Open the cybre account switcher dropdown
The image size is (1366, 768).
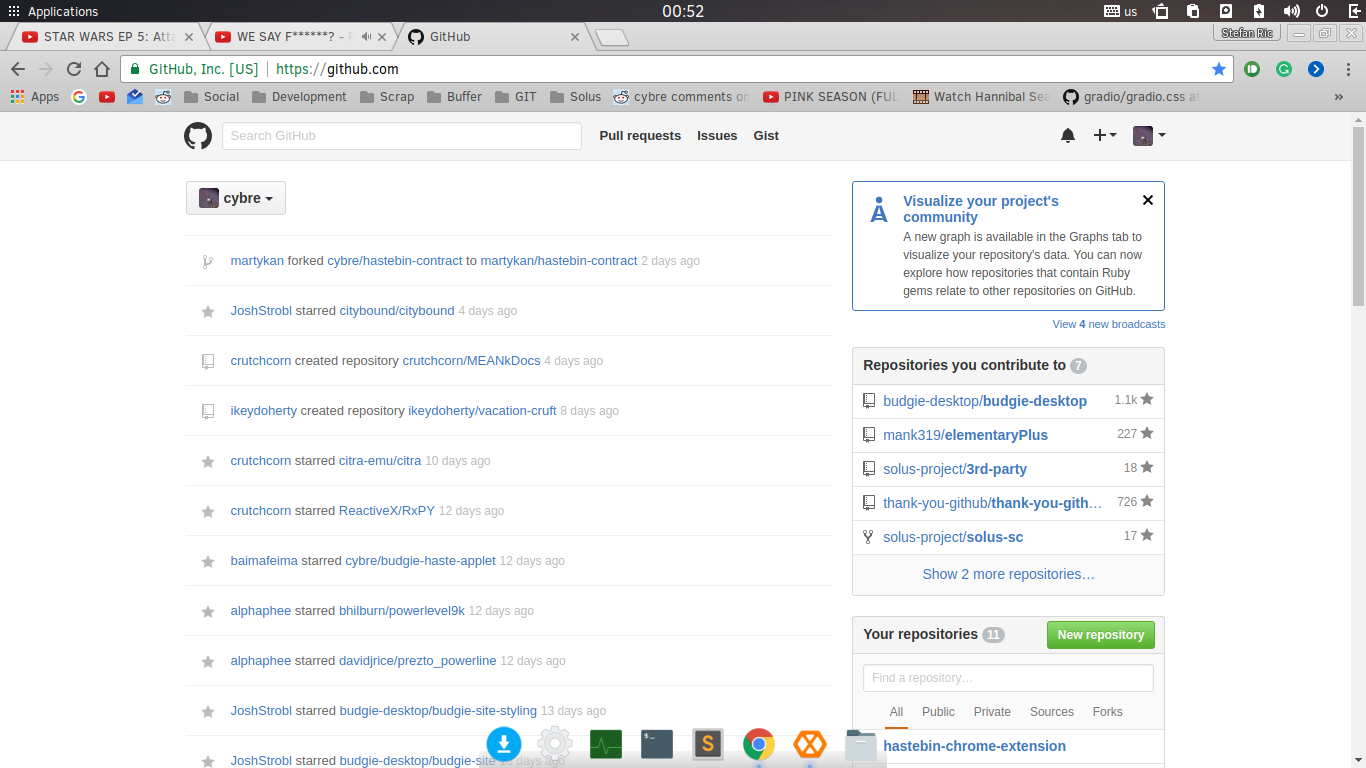click(x=236, y=198)
